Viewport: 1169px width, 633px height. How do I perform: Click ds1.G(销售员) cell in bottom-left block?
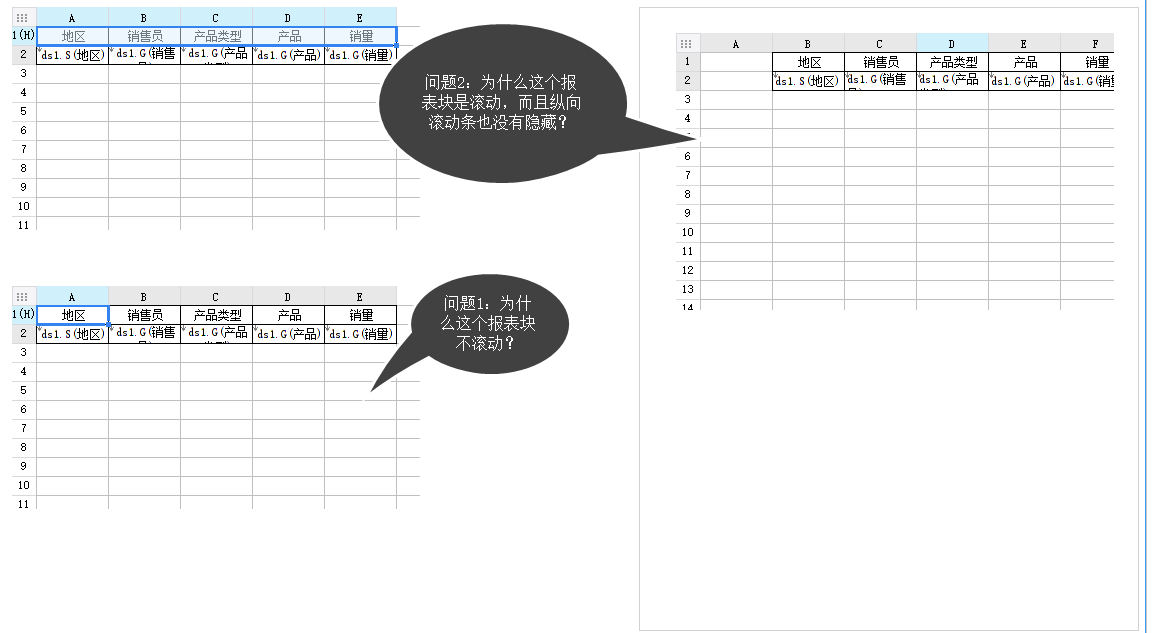click(x=145, y=333)
